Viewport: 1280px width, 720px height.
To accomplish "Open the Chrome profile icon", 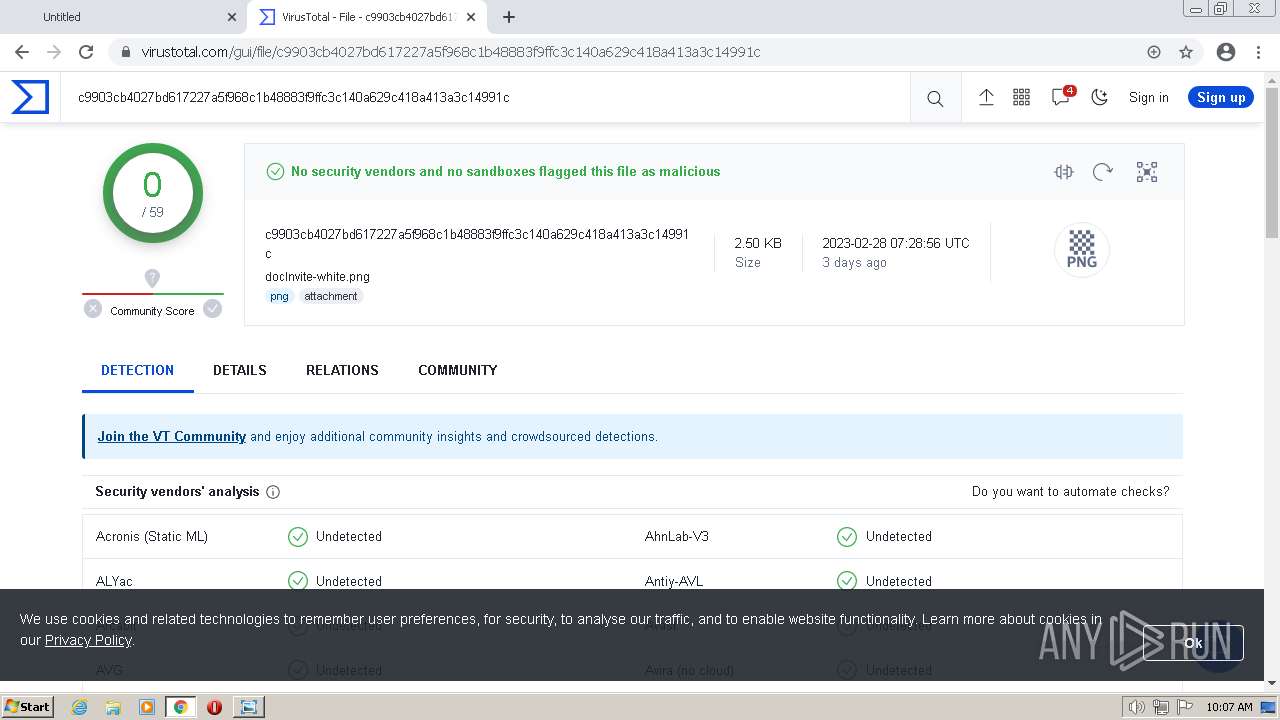I will click(x=1226, y=52).
